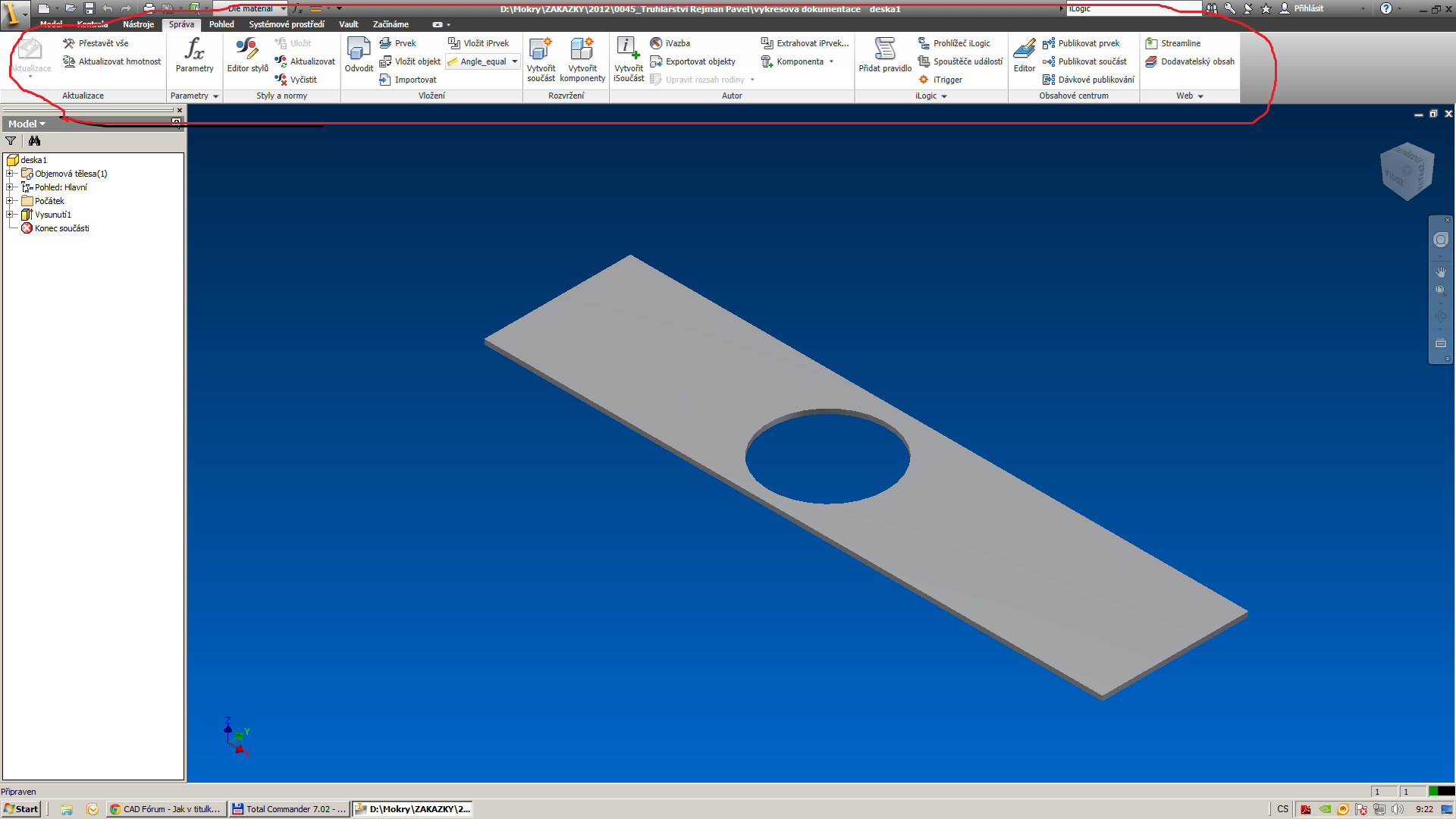Viewport: 1456px width, 819px height.
Task: Open the Parametry fx tool
Action: point(194,55)
